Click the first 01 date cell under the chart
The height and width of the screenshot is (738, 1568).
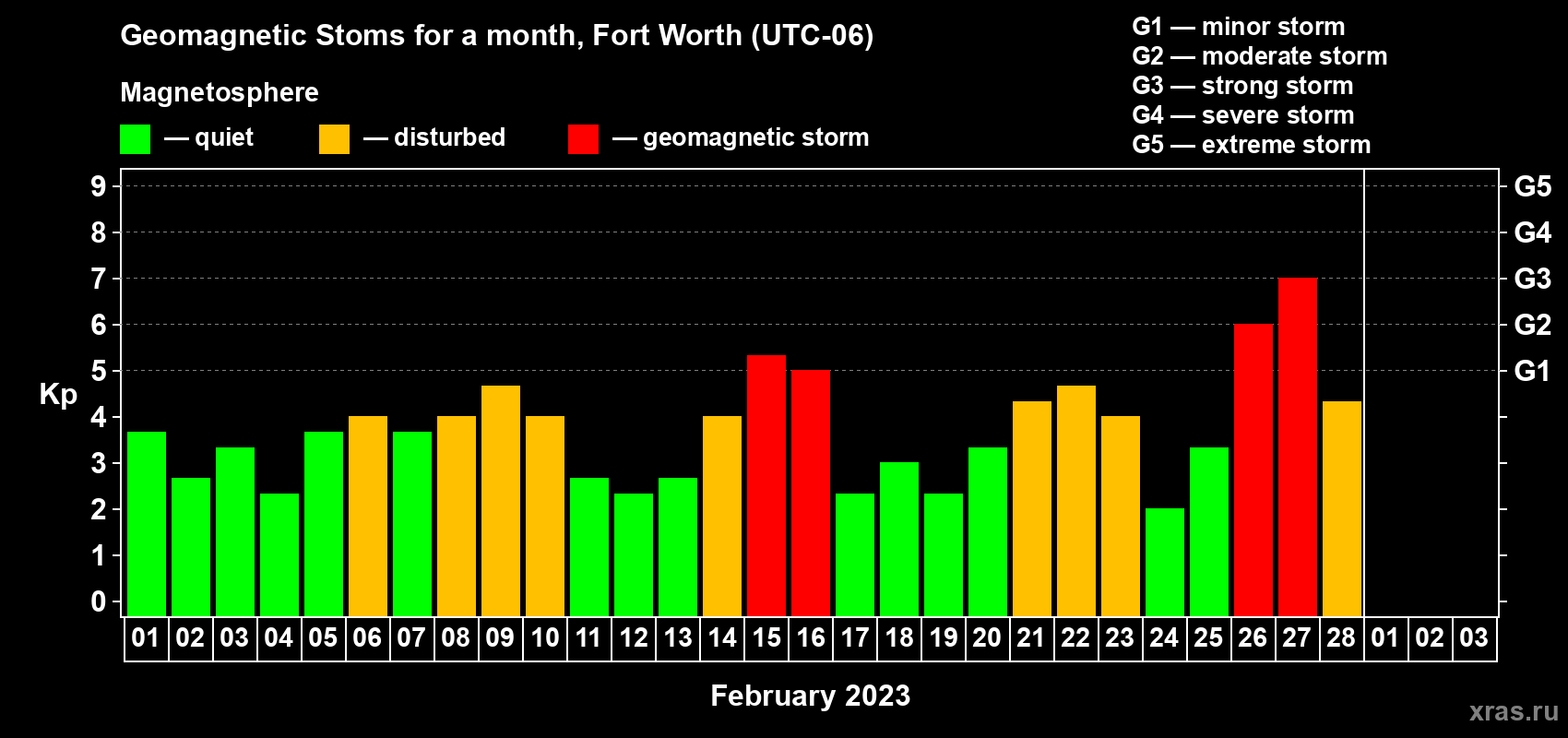click(146, 638)
